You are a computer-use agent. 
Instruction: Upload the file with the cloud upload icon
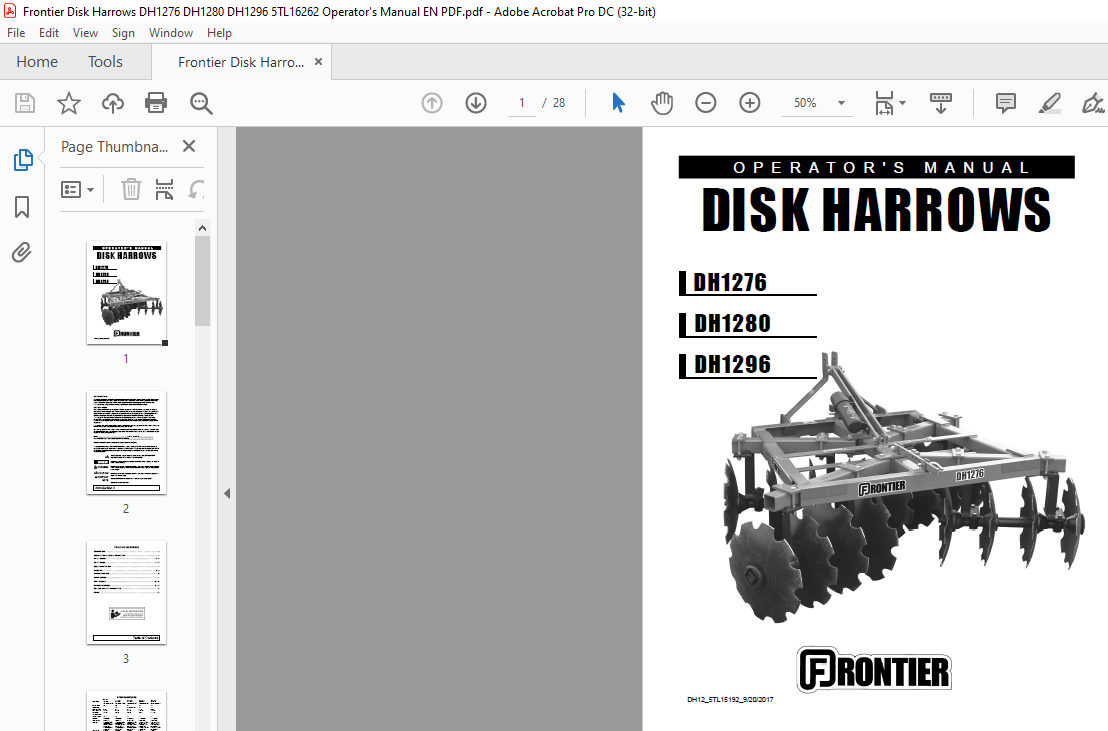pyautogui.click(x=112, y=103)
